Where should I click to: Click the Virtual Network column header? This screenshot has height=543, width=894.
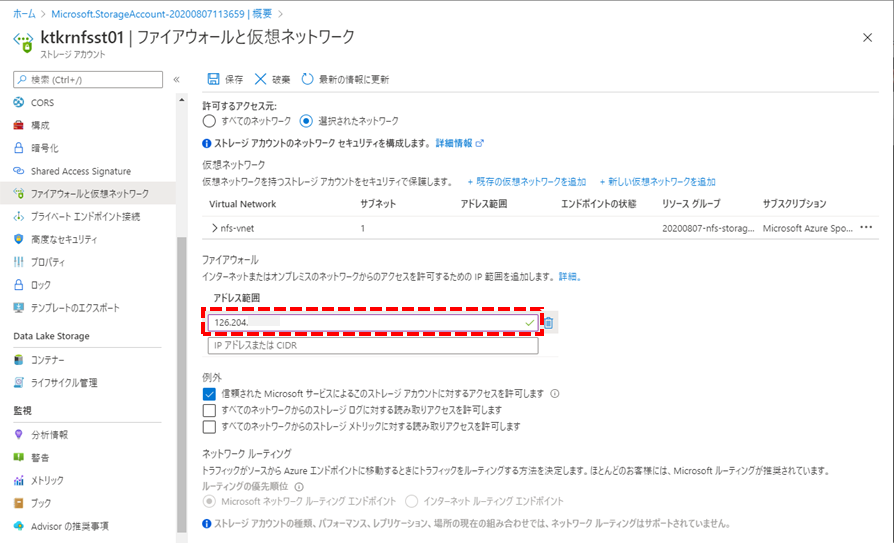tap(242, 204)
